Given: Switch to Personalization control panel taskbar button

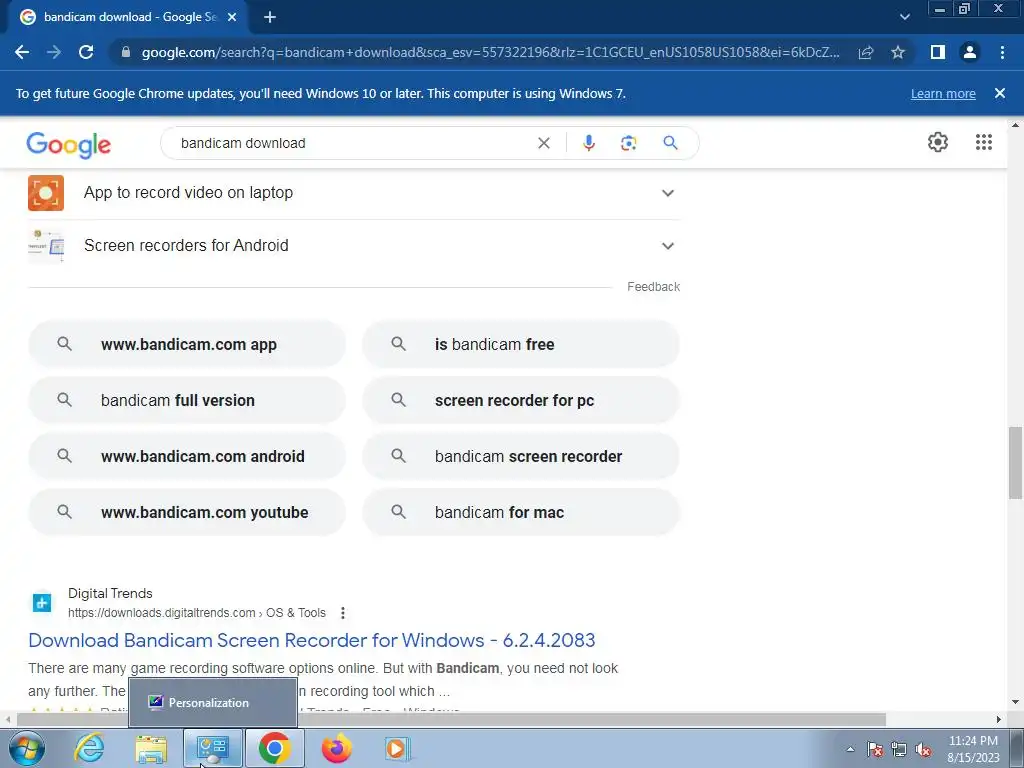Looking at the screenshot, I should [213, 748].
